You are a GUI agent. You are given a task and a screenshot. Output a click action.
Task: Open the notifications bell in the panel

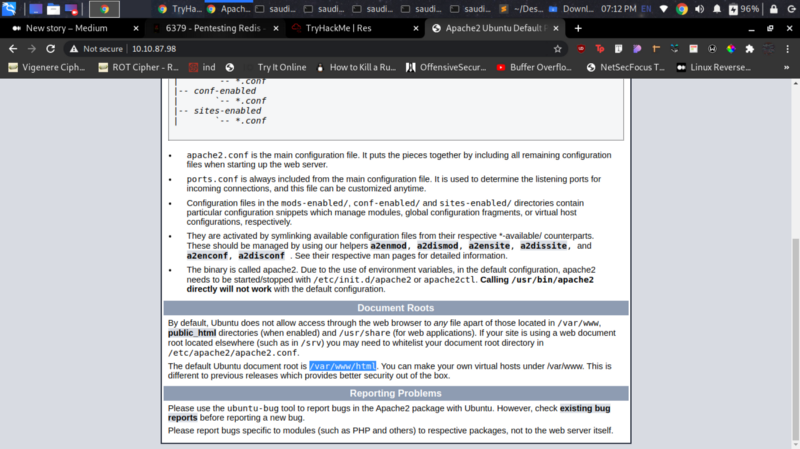(716, 9)
